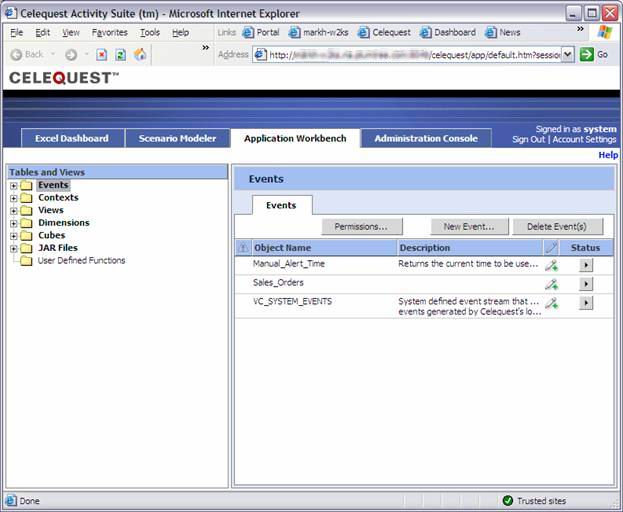Image resolution: width=623 pixels, height=512 pixels.
Task: Click the Events folder icon
Action: point(26,185)
